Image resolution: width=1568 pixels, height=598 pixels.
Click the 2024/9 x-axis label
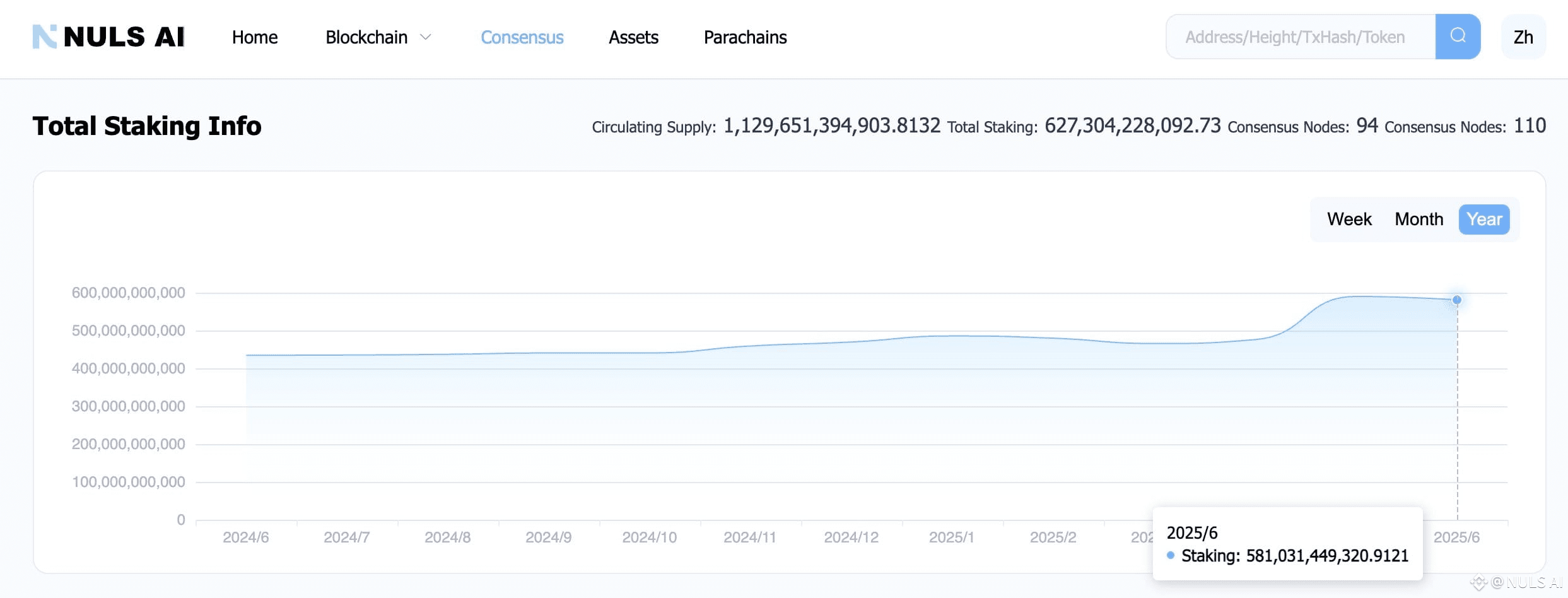click(549, 537)
